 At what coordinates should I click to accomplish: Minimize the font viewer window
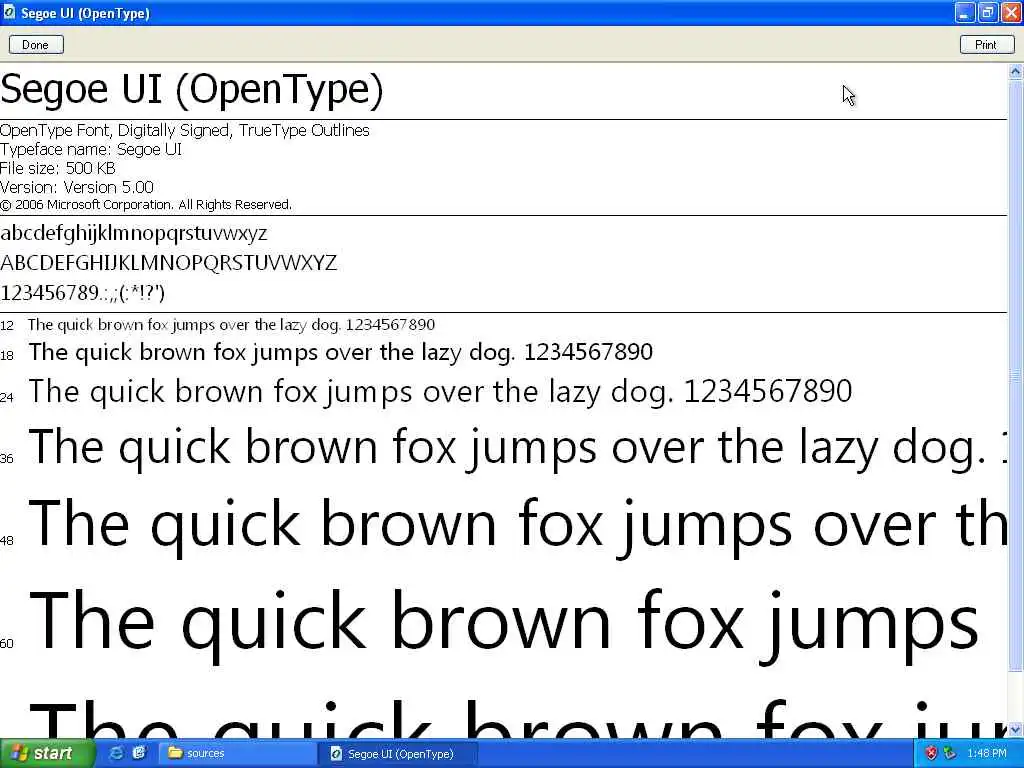pos(965,12)
